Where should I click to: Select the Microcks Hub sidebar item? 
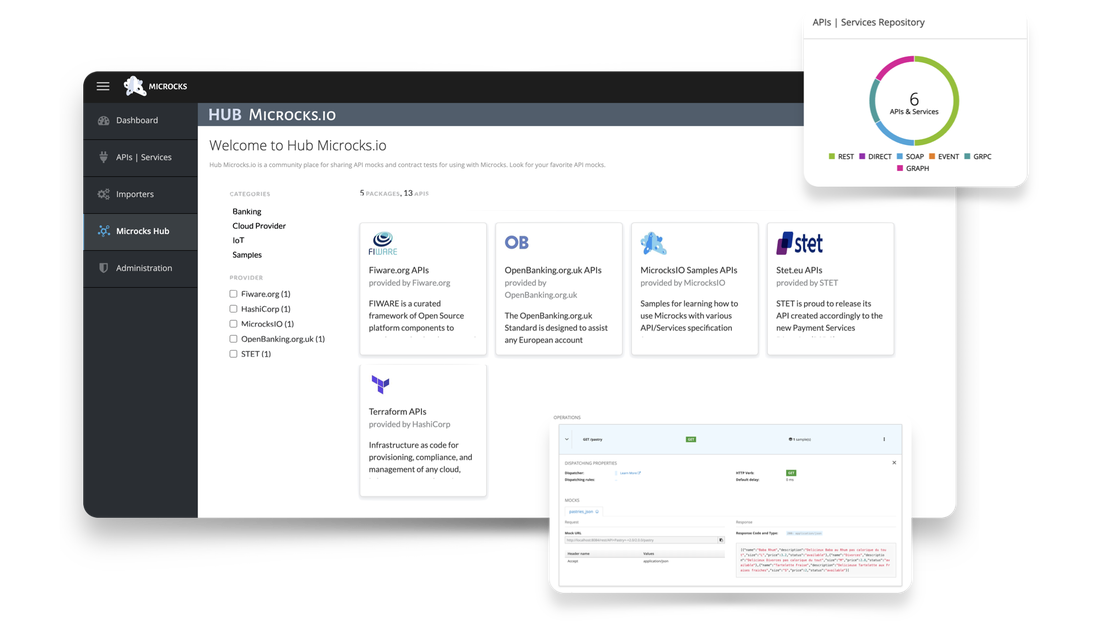point(140,231)
